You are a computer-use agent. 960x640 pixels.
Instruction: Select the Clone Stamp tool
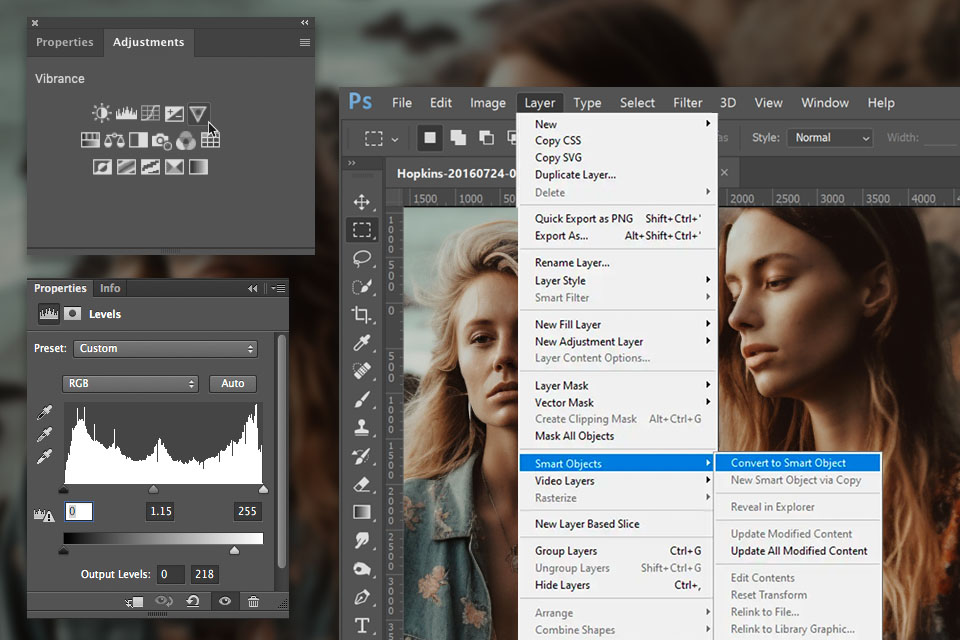click(x=362, y=427)
